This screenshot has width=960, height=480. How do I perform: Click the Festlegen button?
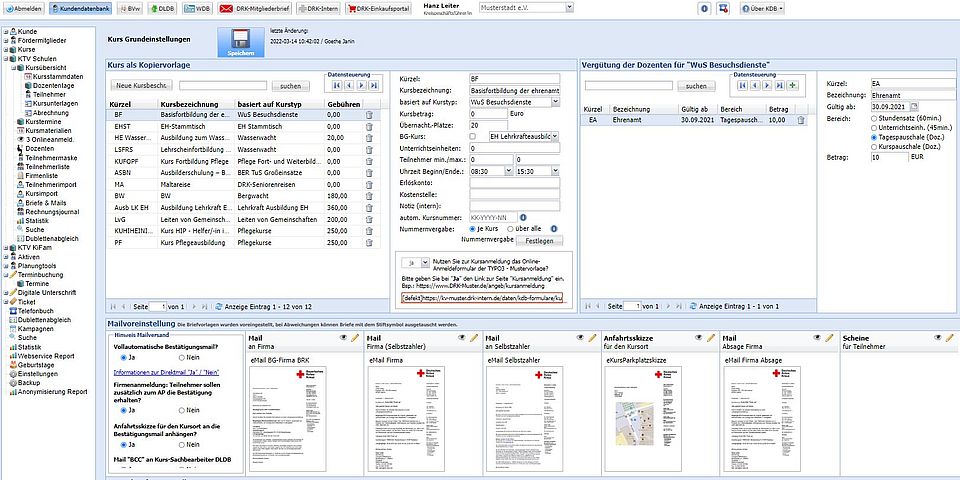pos(539,241)
